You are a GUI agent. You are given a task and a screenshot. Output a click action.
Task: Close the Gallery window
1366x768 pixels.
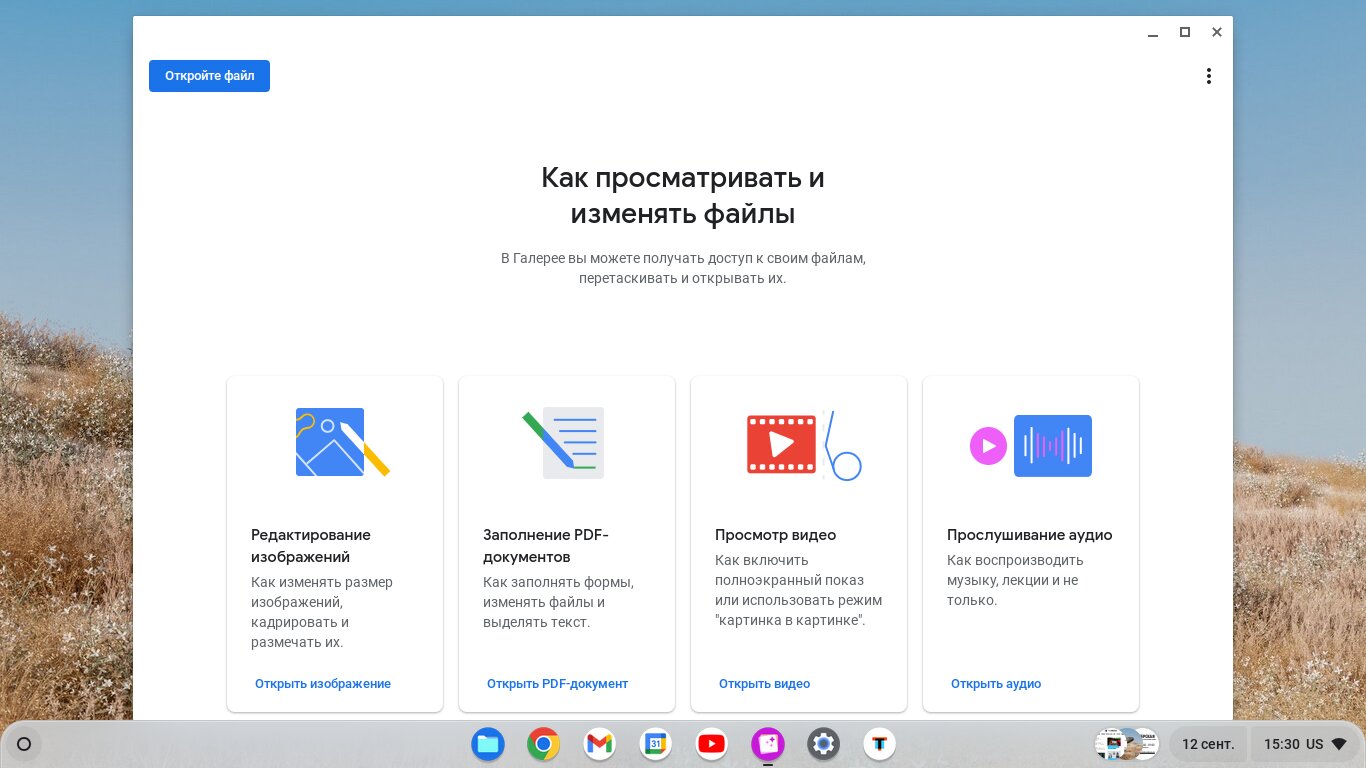click(1217, 32)
